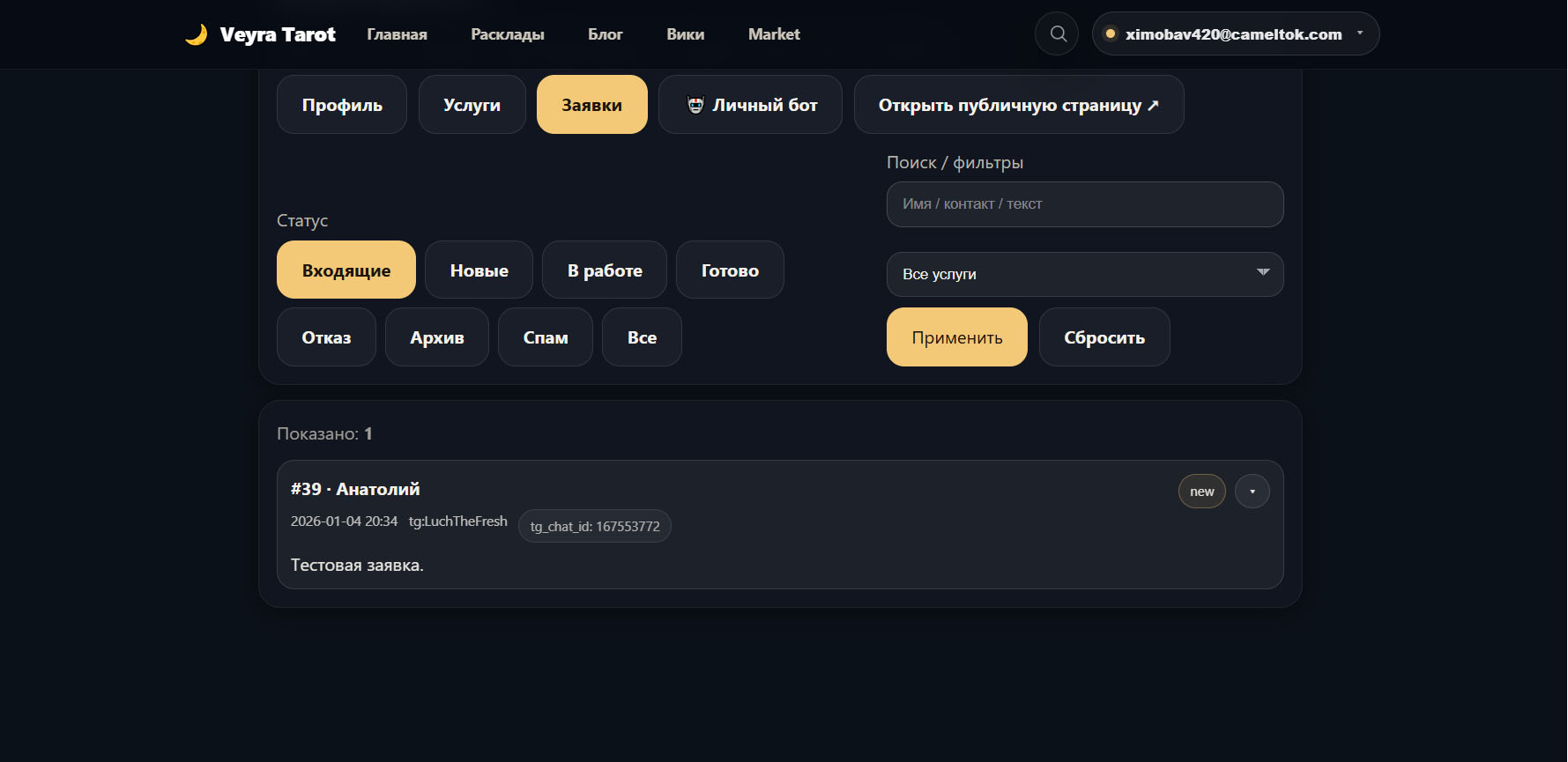Open request #39 · Анатолий title

coord(355,489)
